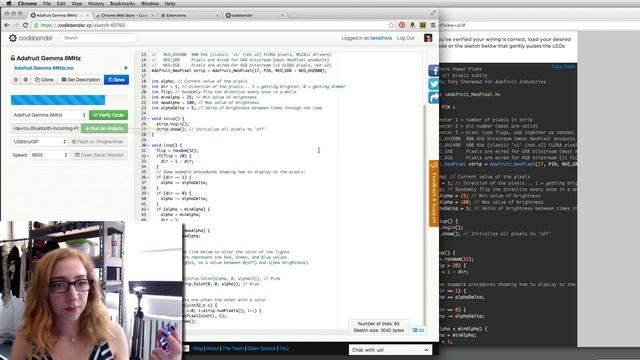The height and width of the screenshot is (360, 640).
Task: Click the blue striped progress bar
Action: (58, 100)
